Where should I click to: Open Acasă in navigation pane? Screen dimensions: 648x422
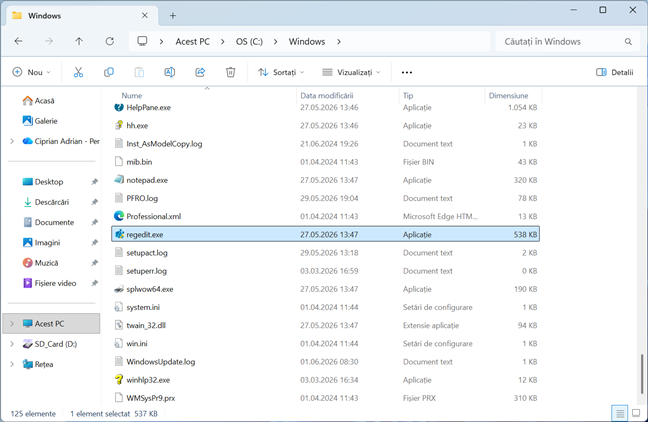coord(38,101)
